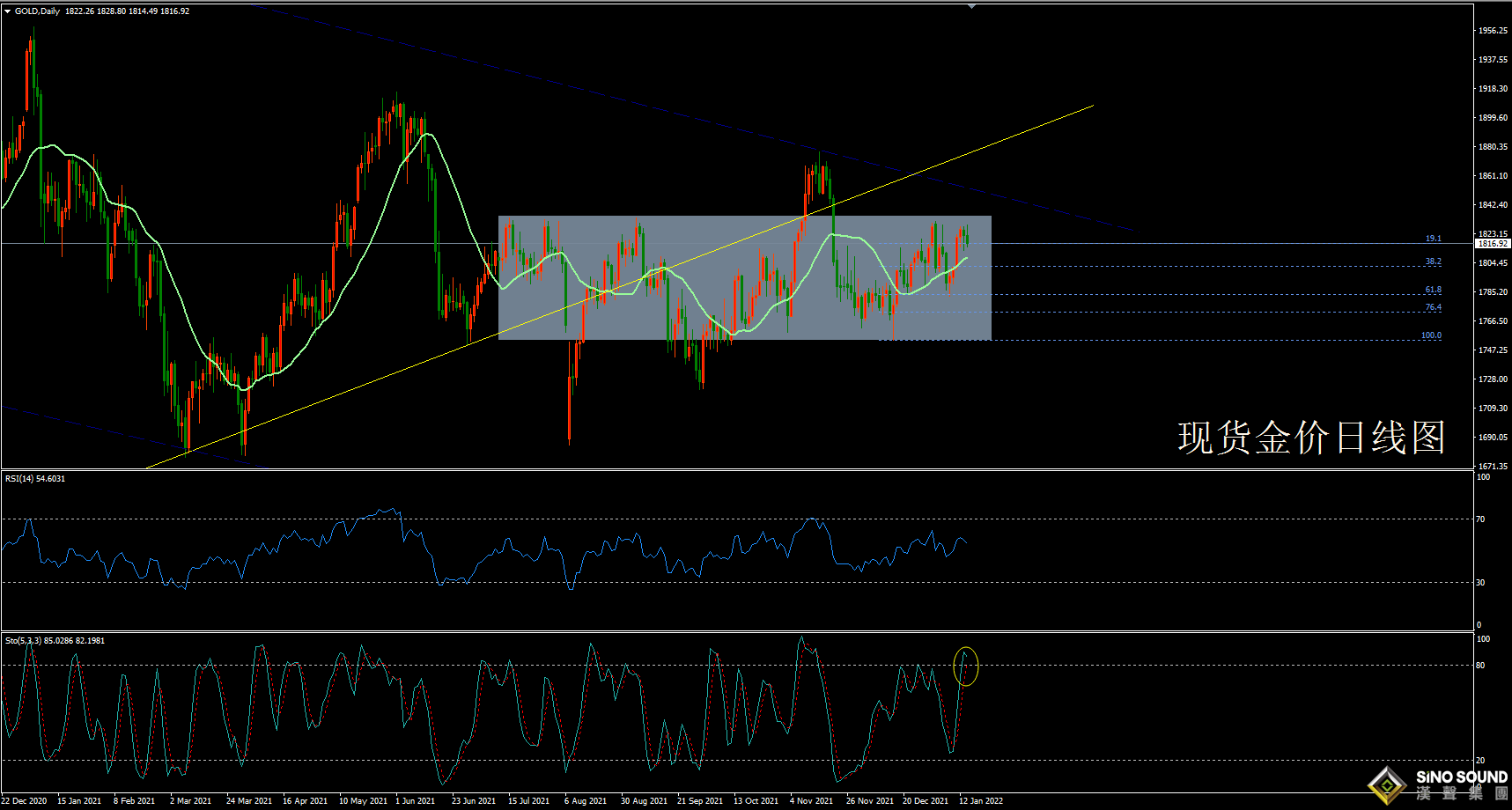This screenshot has width=1512, height=810.
Task: Click date label 13 Oct 2021
Action: tap(756, 801)
